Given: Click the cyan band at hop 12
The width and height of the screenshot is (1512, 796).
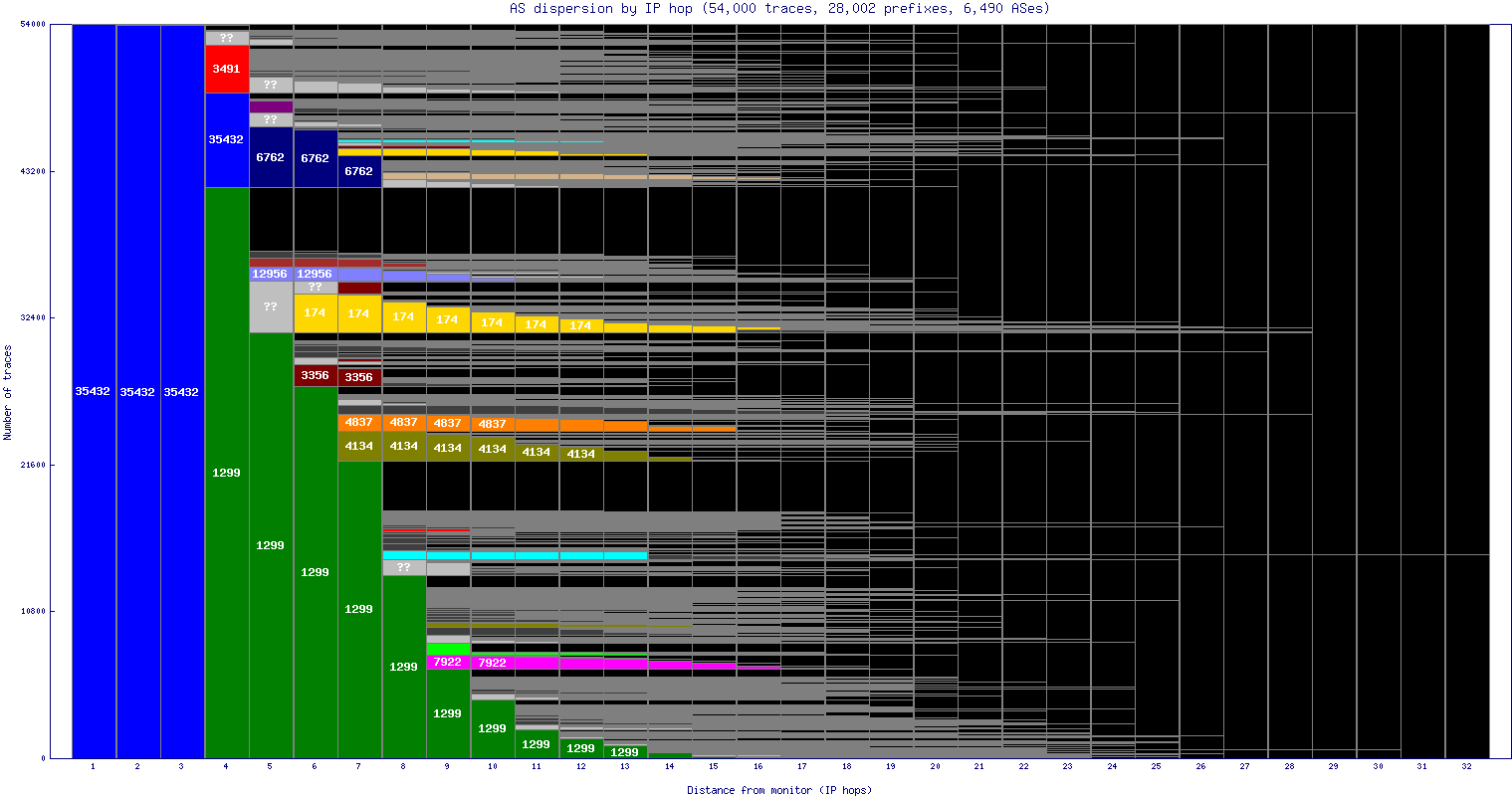Looking at the screenshot, I should (x=581, y=555).
